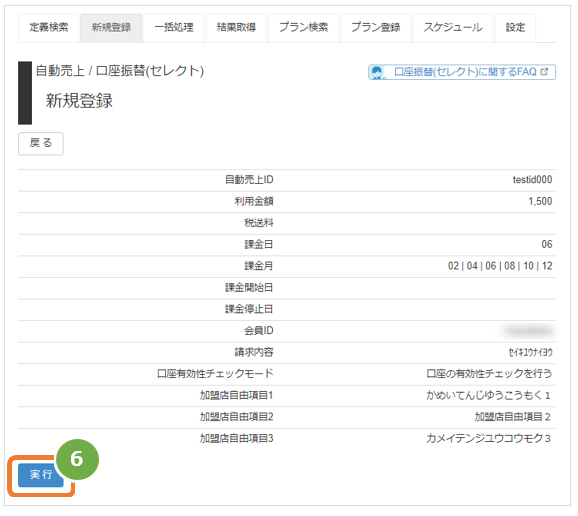Screen dimensions: 578x516
Task: Click the 利用金額 label
Action: [x=254, y=202]
